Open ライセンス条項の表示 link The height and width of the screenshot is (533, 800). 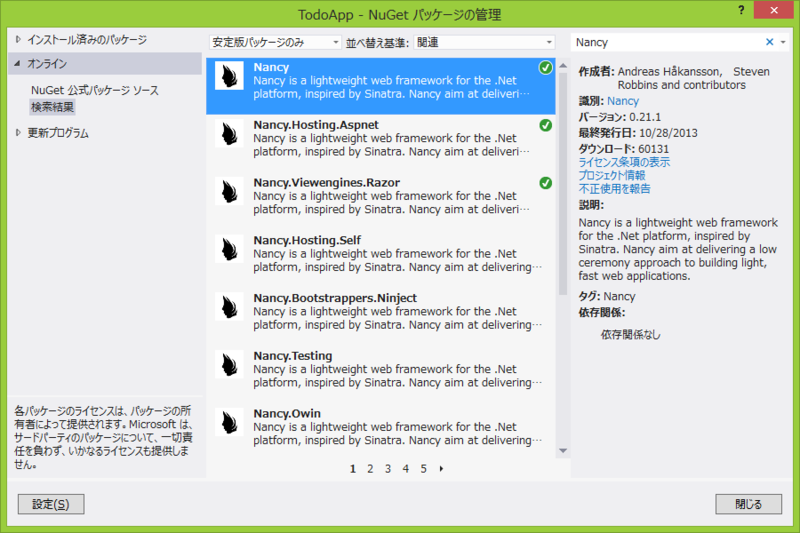[624, 162]
